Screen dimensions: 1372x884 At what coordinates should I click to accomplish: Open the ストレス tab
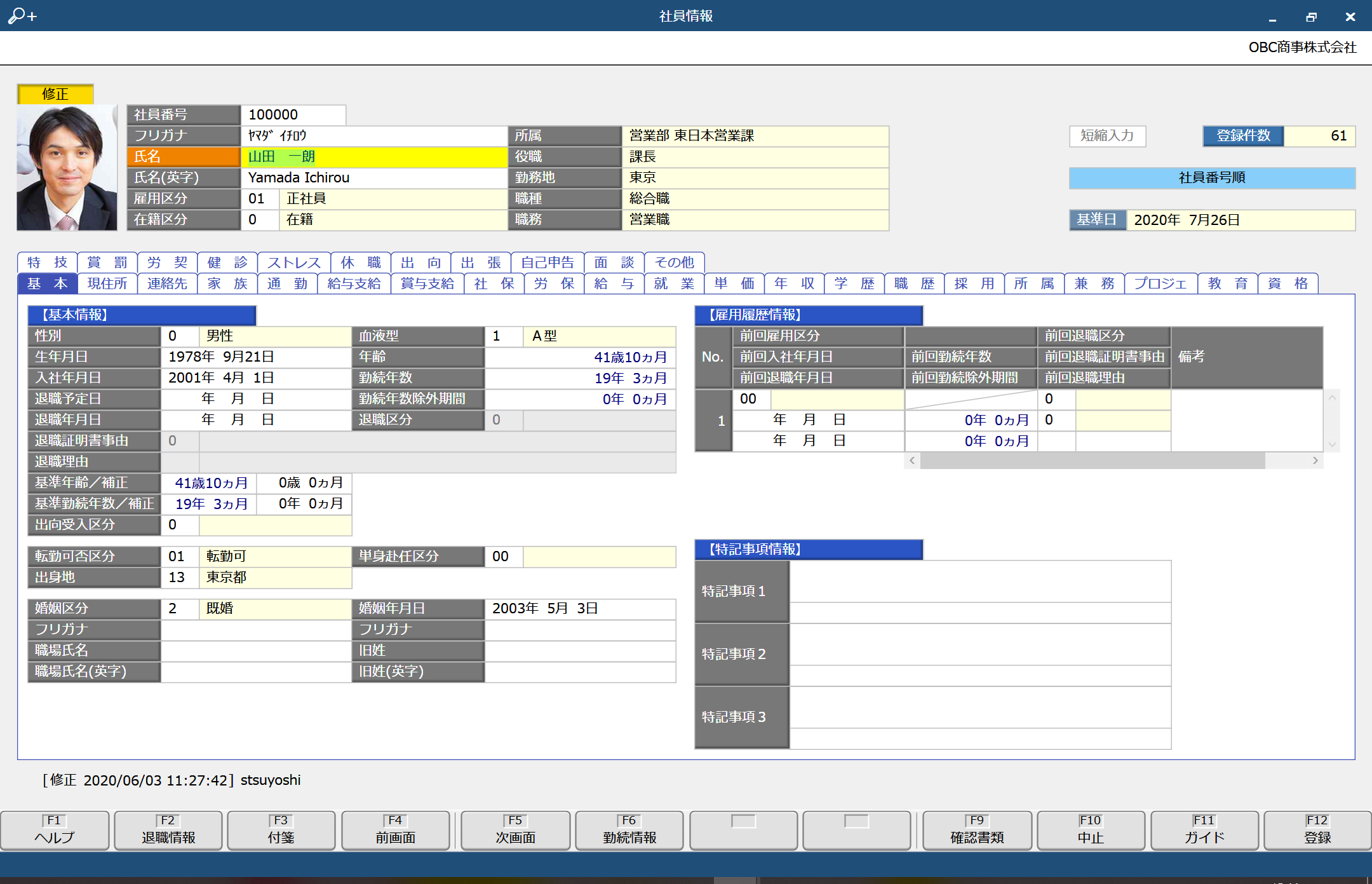[x=293, y=262]
